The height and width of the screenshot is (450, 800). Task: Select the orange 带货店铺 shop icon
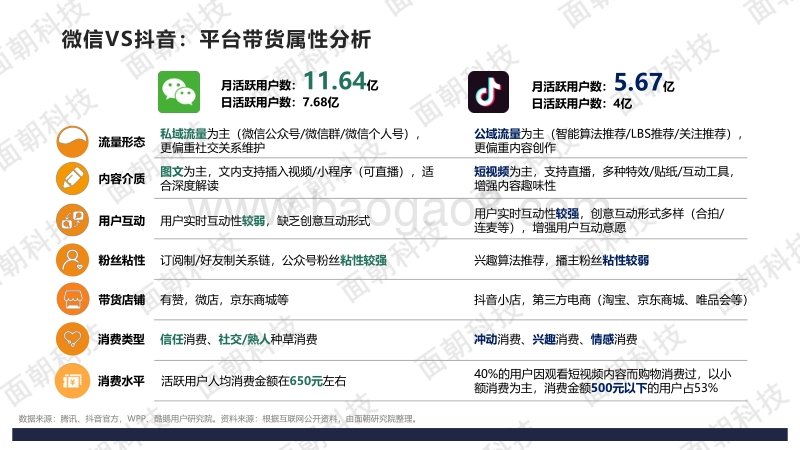(72, 299)
